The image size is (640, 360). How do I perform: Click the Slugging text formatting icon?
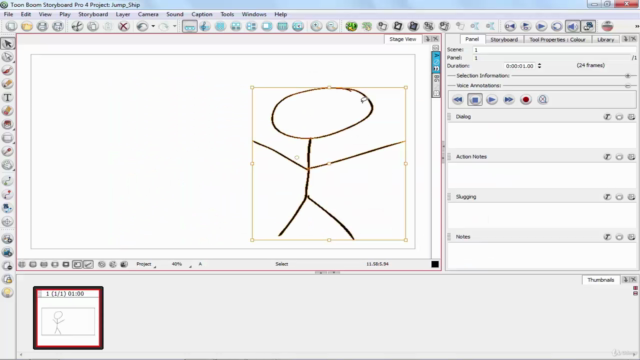[x=607, y=197]
